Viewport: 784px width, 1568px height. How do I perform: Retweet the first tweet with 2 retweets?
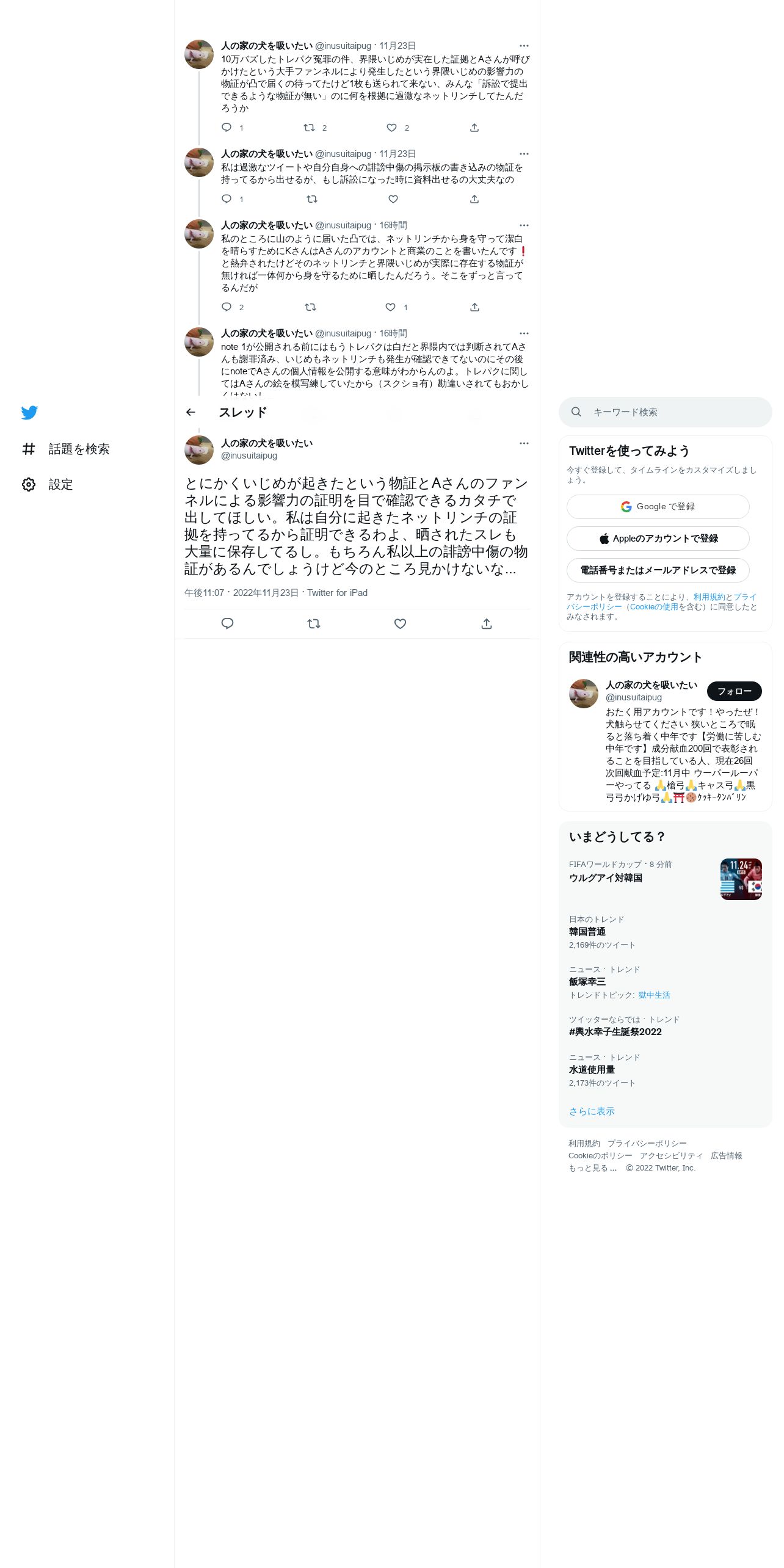(x=310, y=128)
